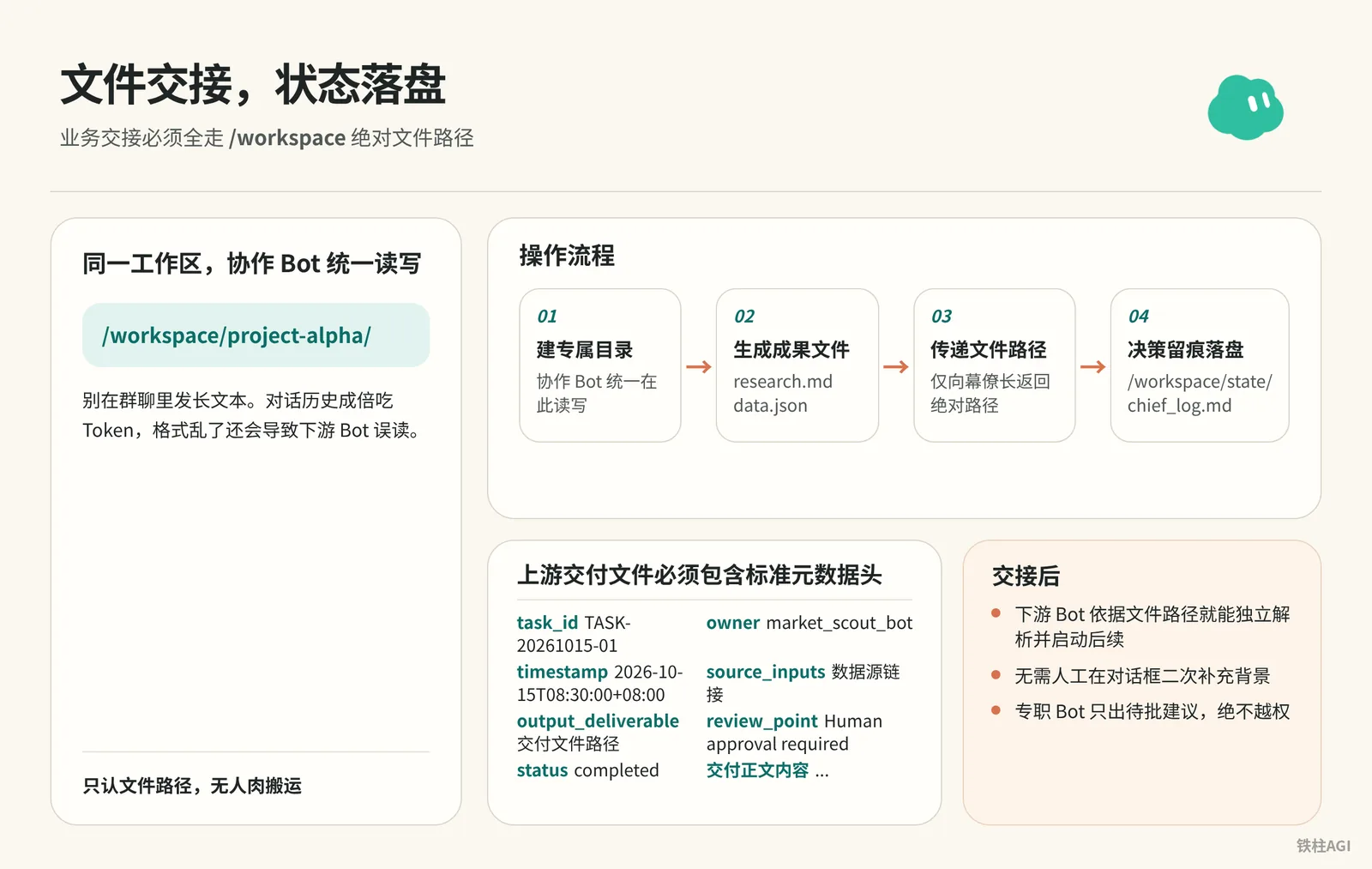Click the text 仅向幕僚长返回 绝对路径
Viewport: 1372px width, 869px height.
(990, 393)
